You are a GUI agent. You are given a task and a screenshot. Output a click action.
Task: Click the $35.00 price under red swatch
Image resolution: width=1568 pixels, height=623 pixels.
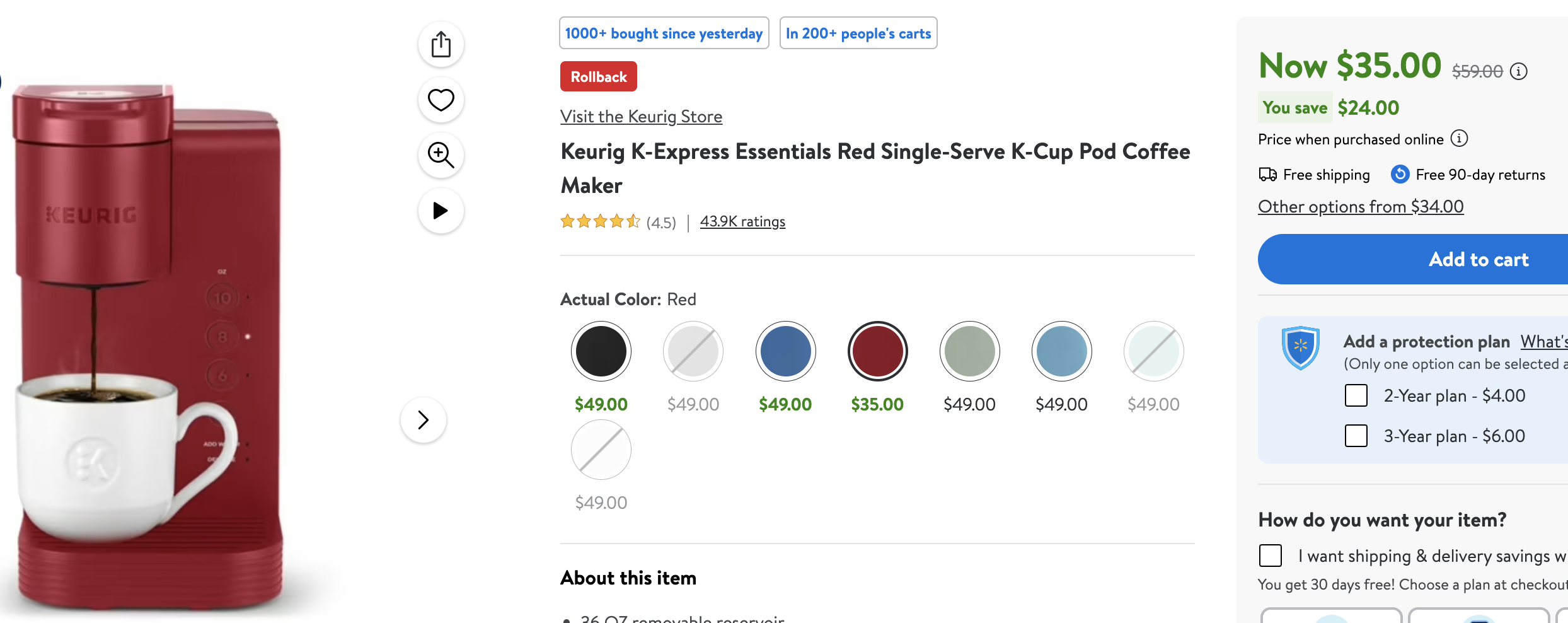click(877, 404)
